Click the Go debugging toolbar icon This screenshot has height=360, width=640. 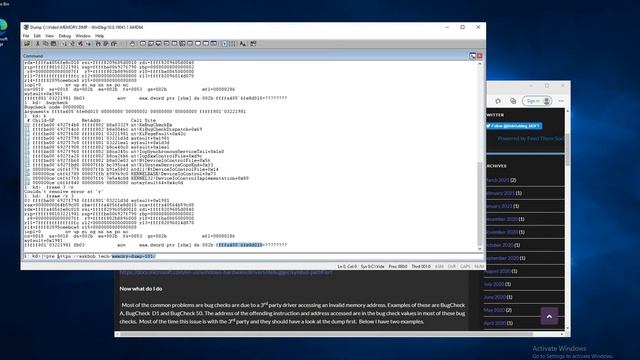click(x=64, y=44)
